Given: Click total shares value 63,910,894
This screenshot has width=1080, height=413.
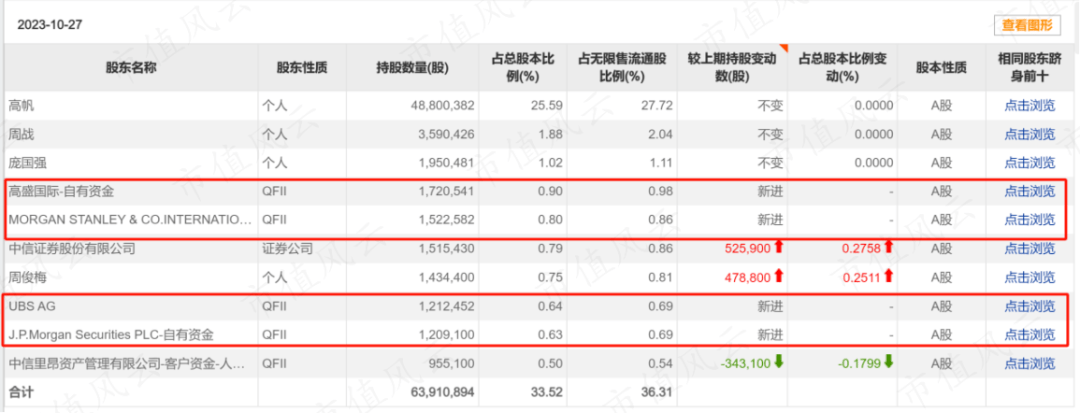Looking at the screenshot, I should (440, 392).
